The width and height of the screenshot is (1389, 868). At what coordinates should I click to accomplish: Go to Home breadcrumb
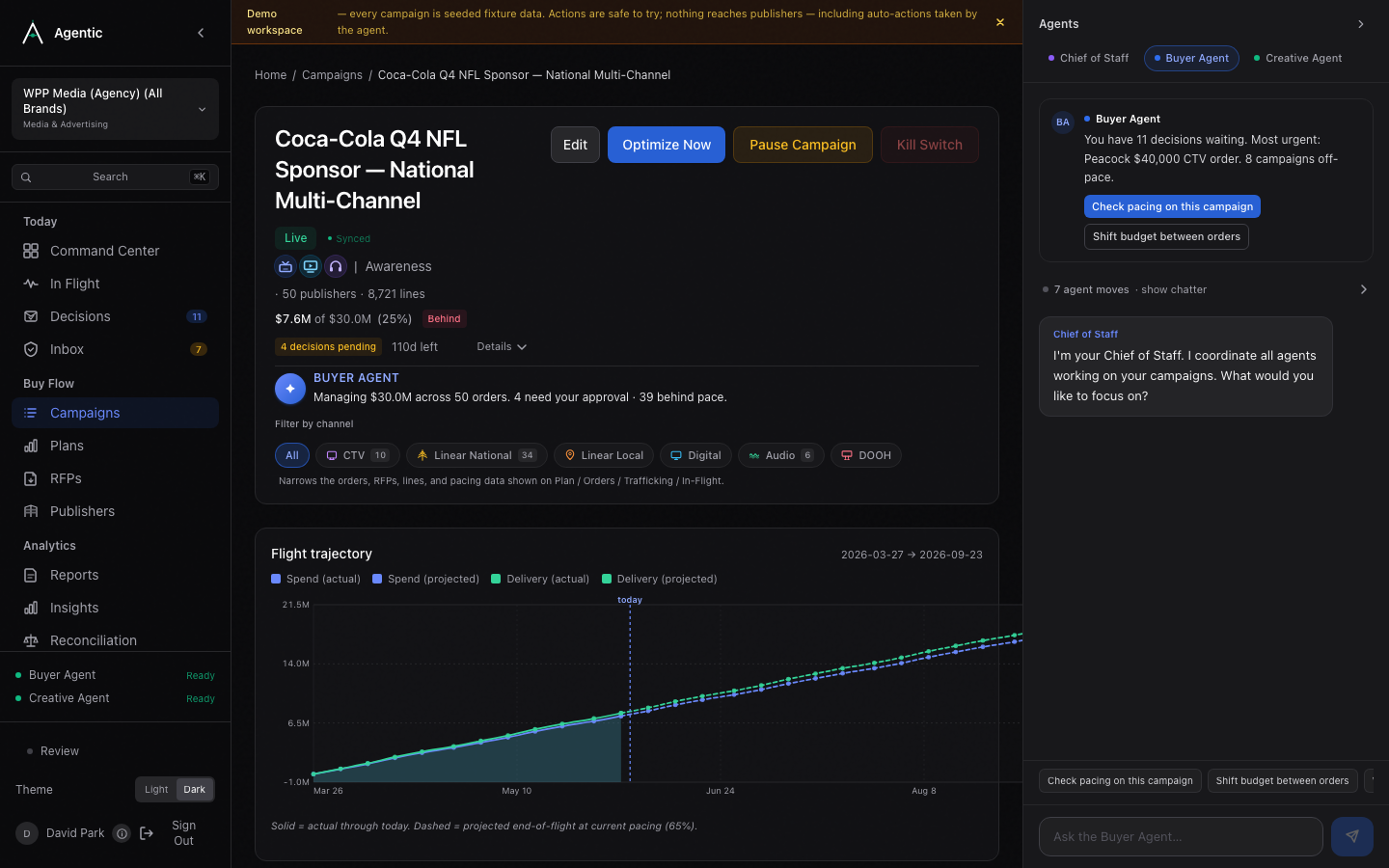(x=270, y=75)
